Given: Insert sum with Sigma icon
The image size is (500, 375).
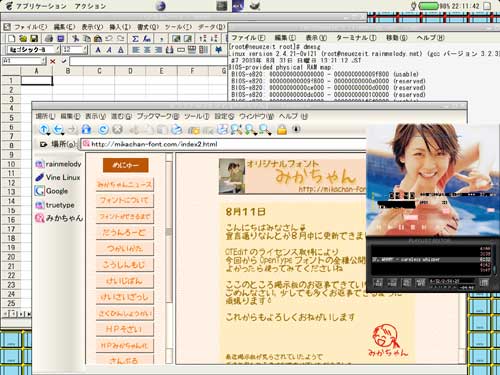Looking at the screenshot, I should coord(135,39).
